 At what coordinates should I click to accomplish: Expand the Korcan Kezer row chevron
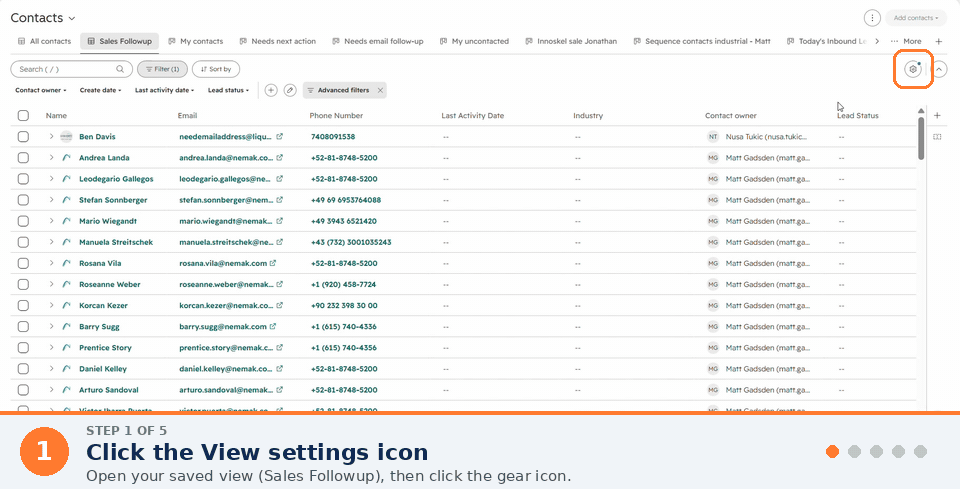point(51,305)
